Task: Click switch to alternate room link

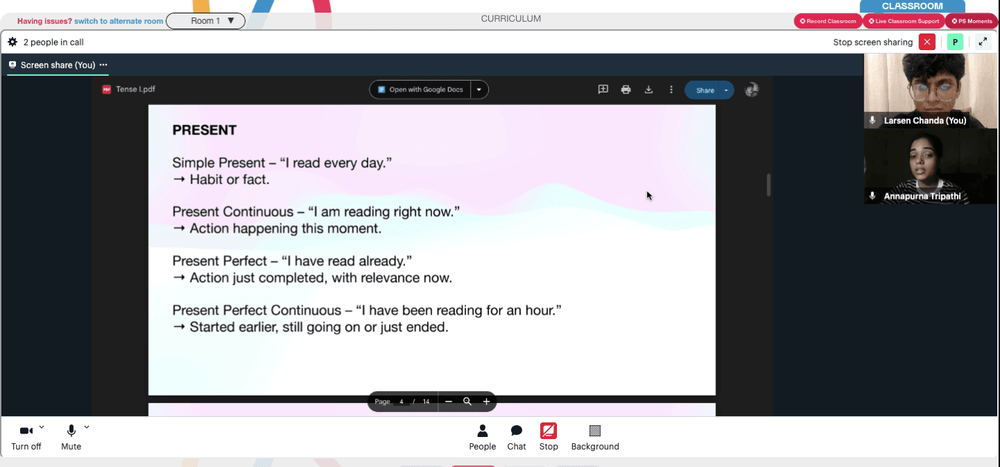Action: click(119, 21)
